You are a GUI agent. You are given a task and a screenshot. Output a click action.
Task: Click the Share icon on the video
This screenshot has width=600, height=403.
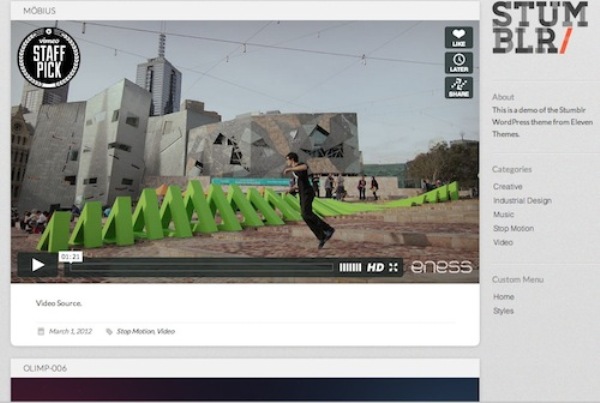point(458,88)
